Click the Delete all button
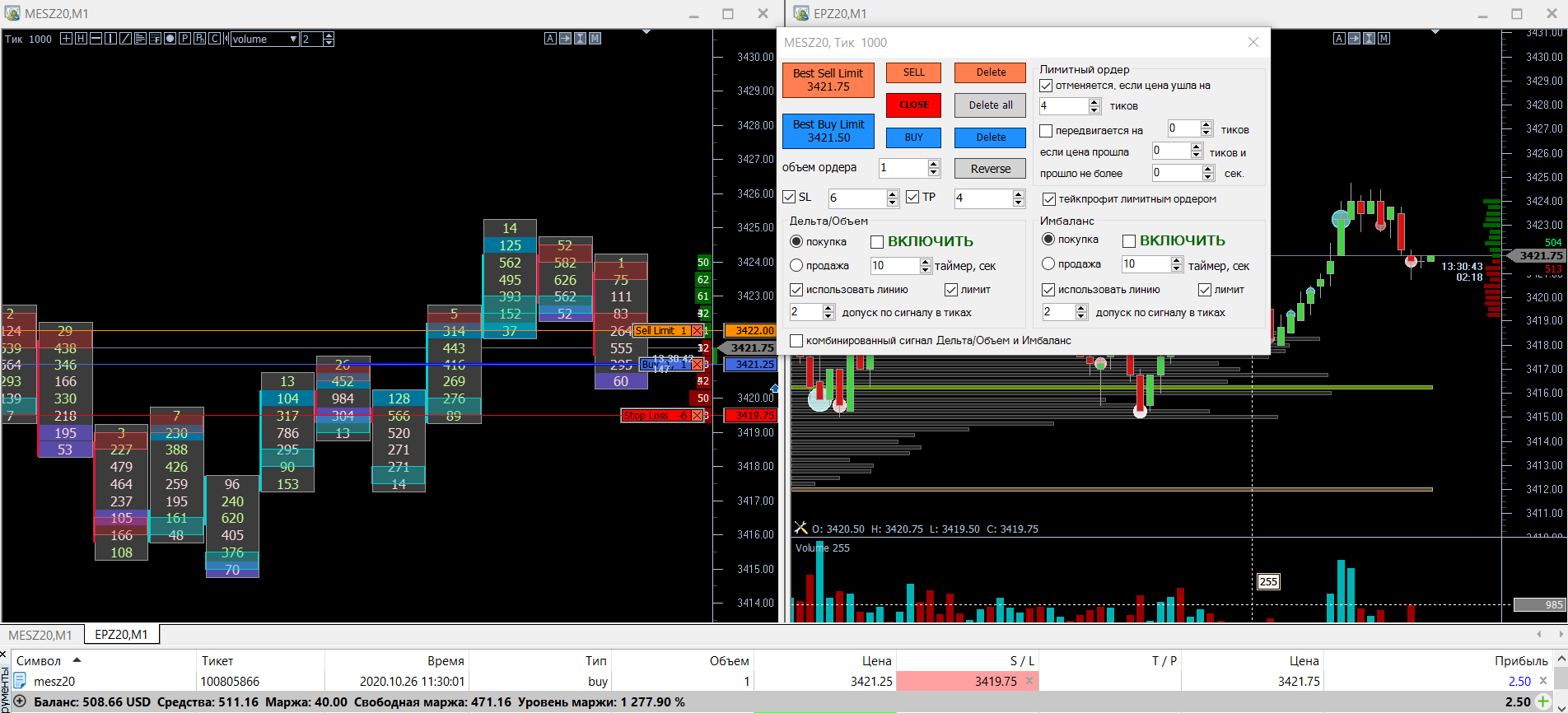The image size is (1568, 713). 991,105
